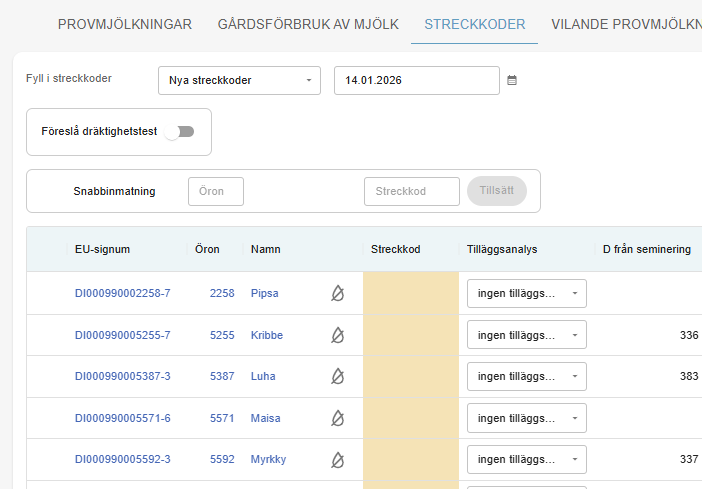The width and height of the screenshot is (702, 489).
Task: Click the date field showing 14.01.2026
Action: point(416,80)
